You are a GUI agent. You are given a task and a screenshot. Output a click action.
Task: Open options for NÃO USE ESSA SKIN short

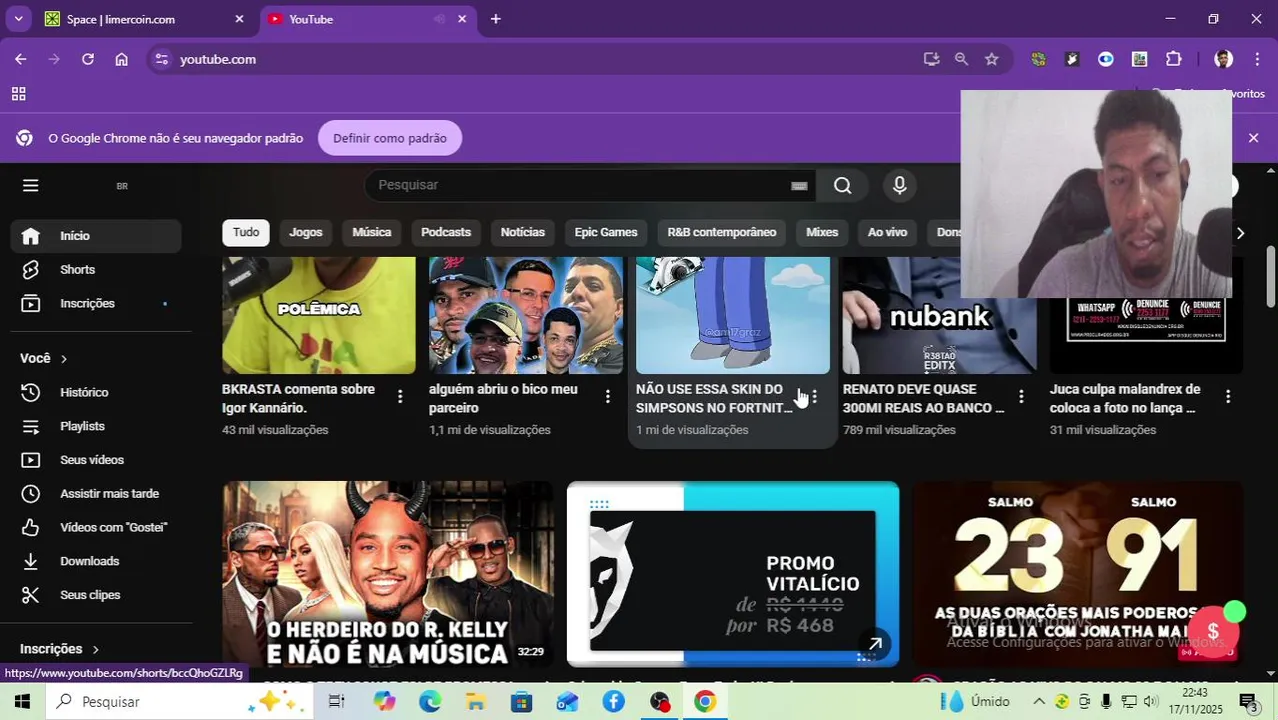coord(814,397)
